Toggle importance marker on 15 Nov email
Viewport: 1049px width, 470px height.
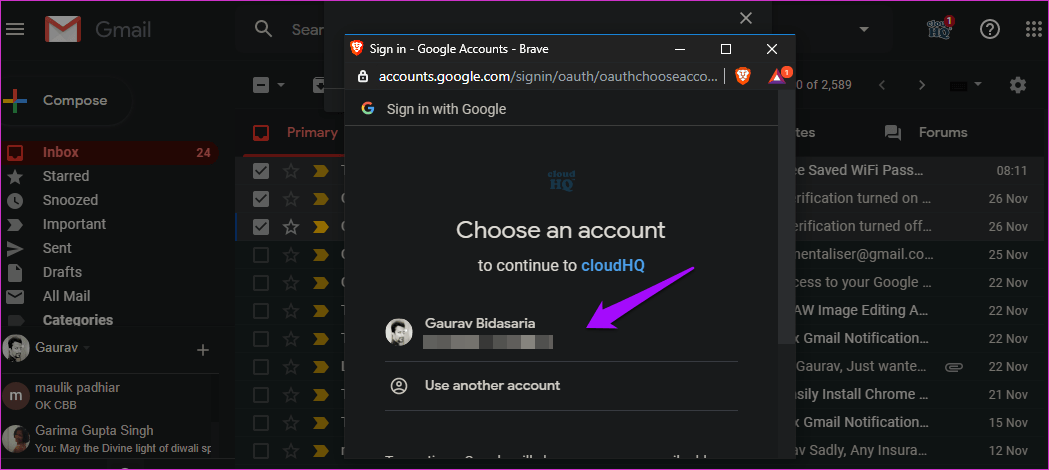320,423
